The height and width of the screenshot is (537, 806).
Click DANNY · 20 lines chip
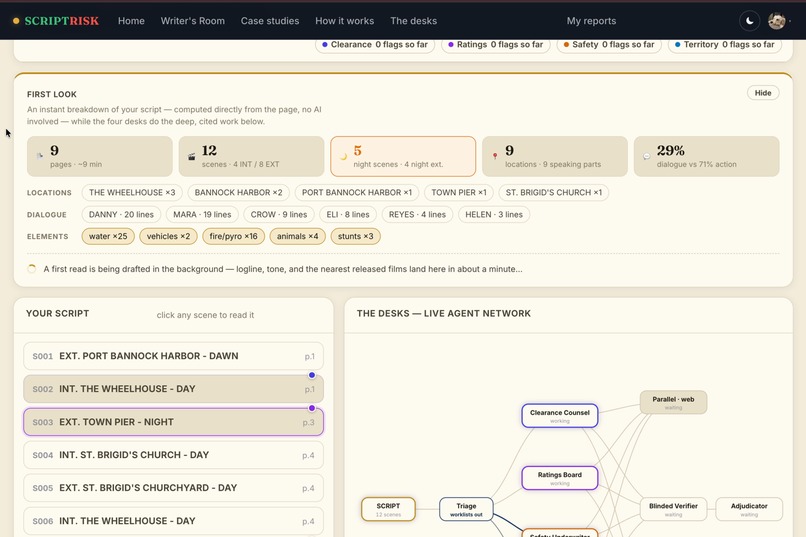click(121, 215)
